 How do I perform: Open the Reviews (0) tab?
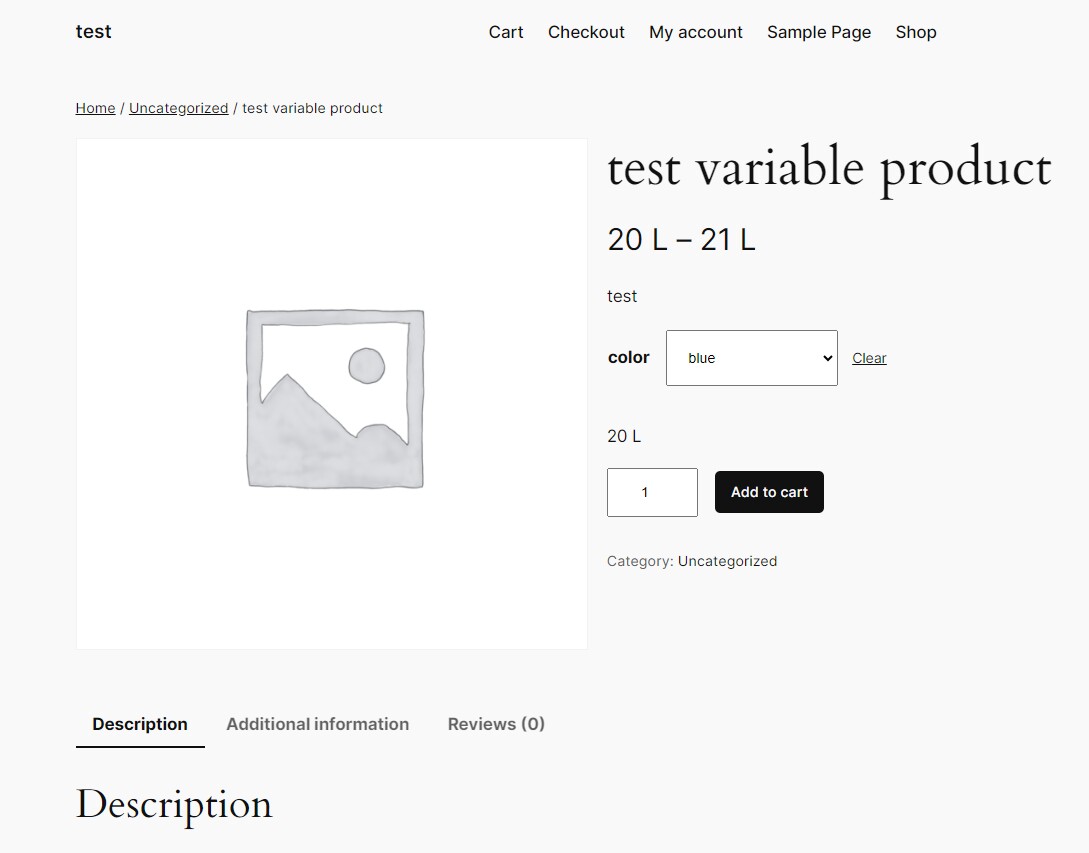pyautogui.click(x=495, y=723)
